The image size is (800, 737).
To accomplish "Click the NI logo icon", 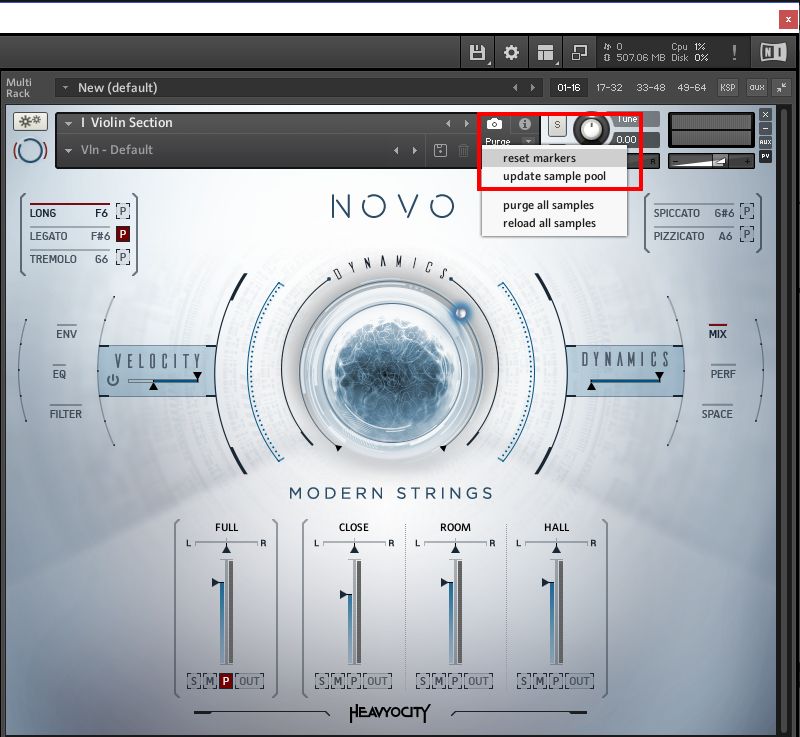I will pos(773,52).
